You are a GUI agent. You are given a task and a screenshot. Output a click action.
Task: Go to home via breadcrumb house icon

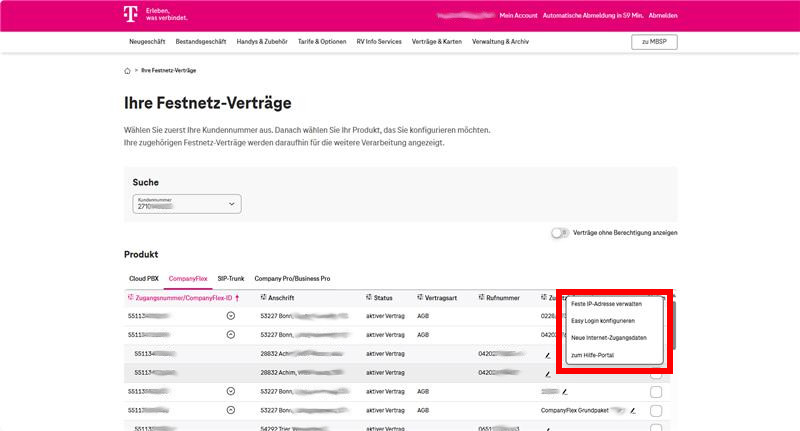tap(127, 71)
